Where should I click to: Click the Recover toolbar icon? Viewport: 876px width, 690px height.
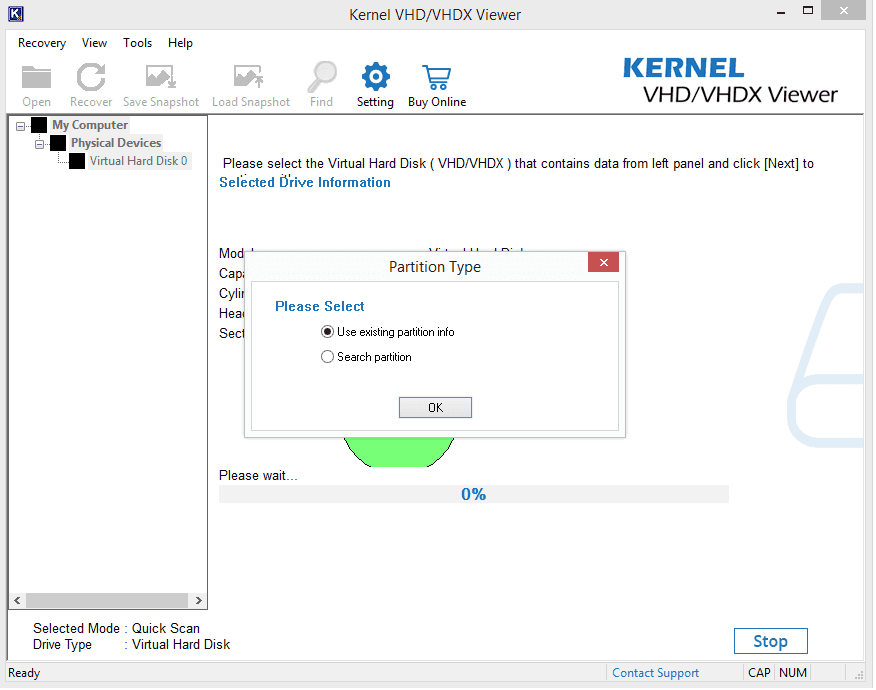click(x=91, y=77)
